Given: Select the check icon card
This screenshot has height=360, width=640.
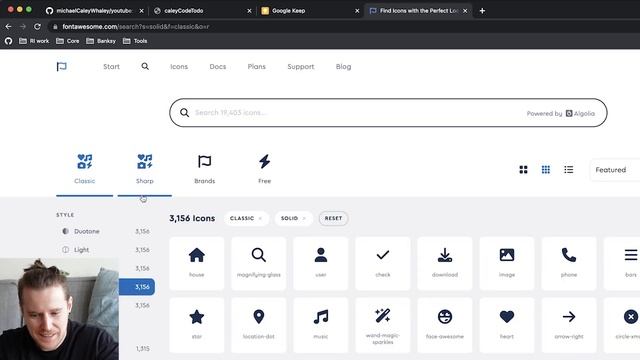Looking at the screenshot, I should 383,263.
